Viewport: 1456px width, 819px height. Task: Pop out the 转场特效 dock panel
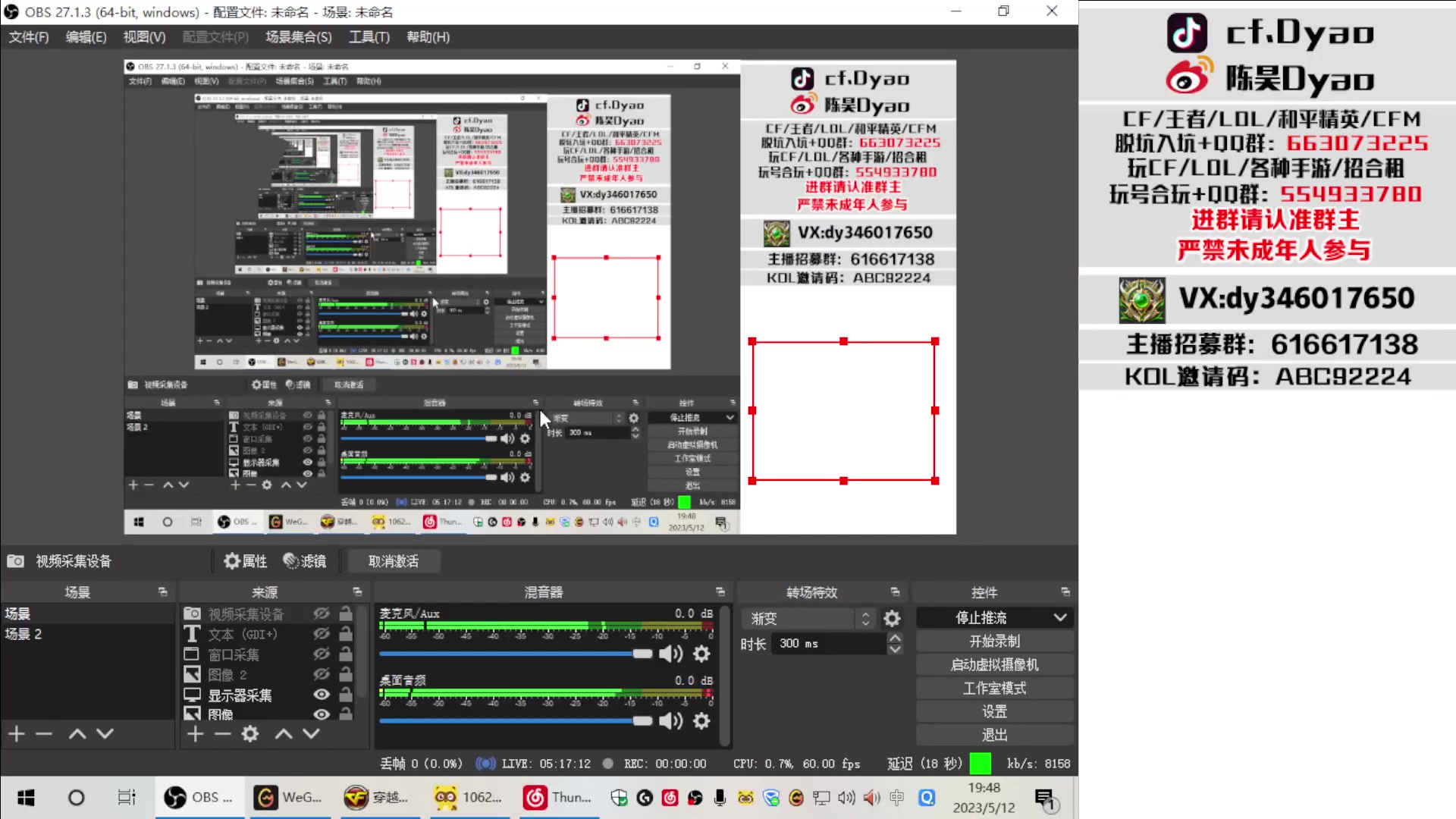click(x=895, y=591)
